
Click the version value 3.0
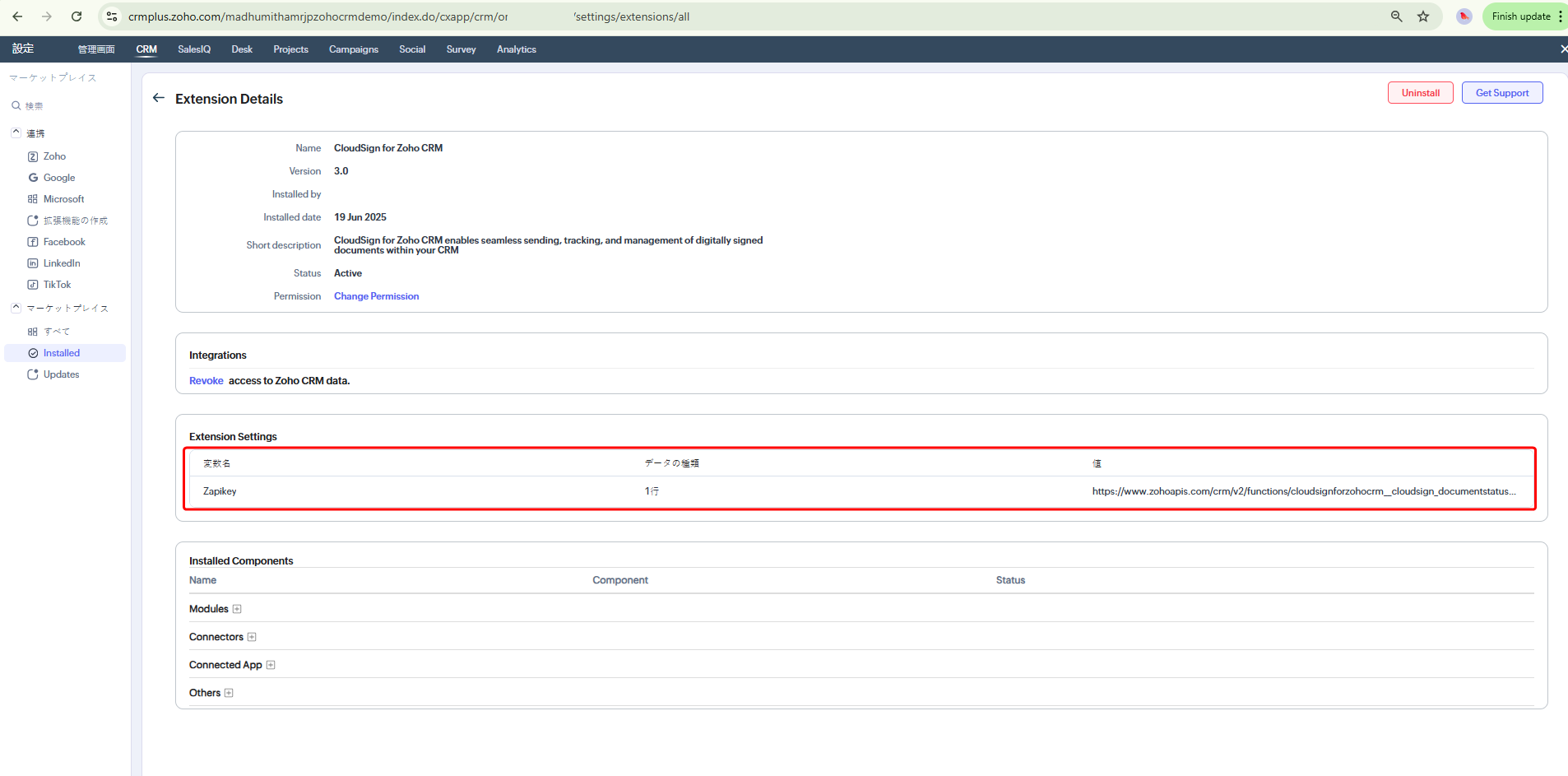coord(341,171)
